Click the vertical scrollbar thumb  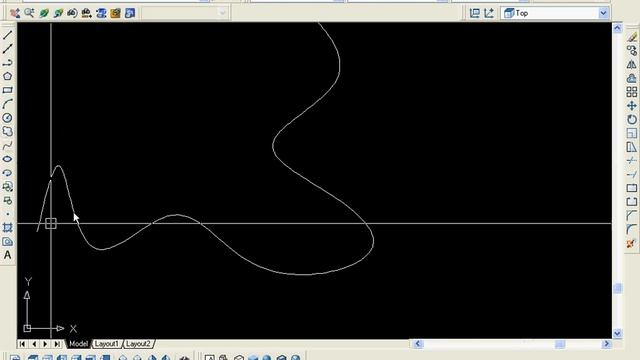pos(617,288)
